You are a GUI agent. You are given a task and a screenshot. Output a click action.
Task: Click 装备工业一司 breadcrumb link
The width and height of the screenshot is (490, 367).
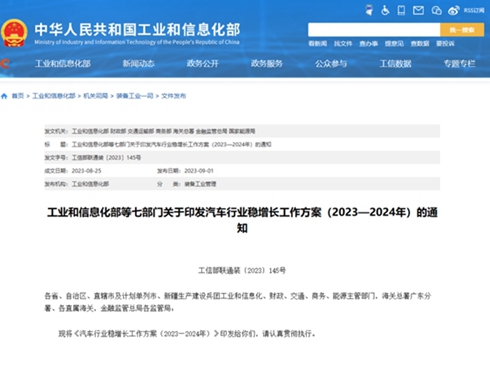tap(135, 96)
